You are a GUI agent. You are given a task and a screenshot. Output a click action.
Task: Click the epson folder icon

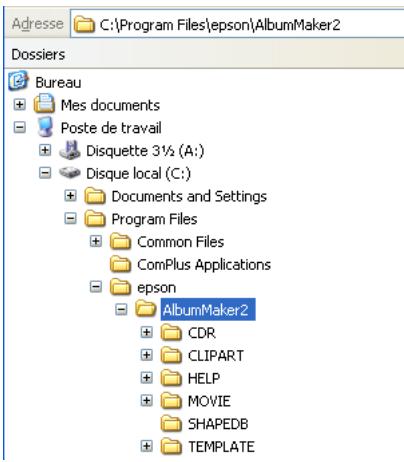point(120,287)
